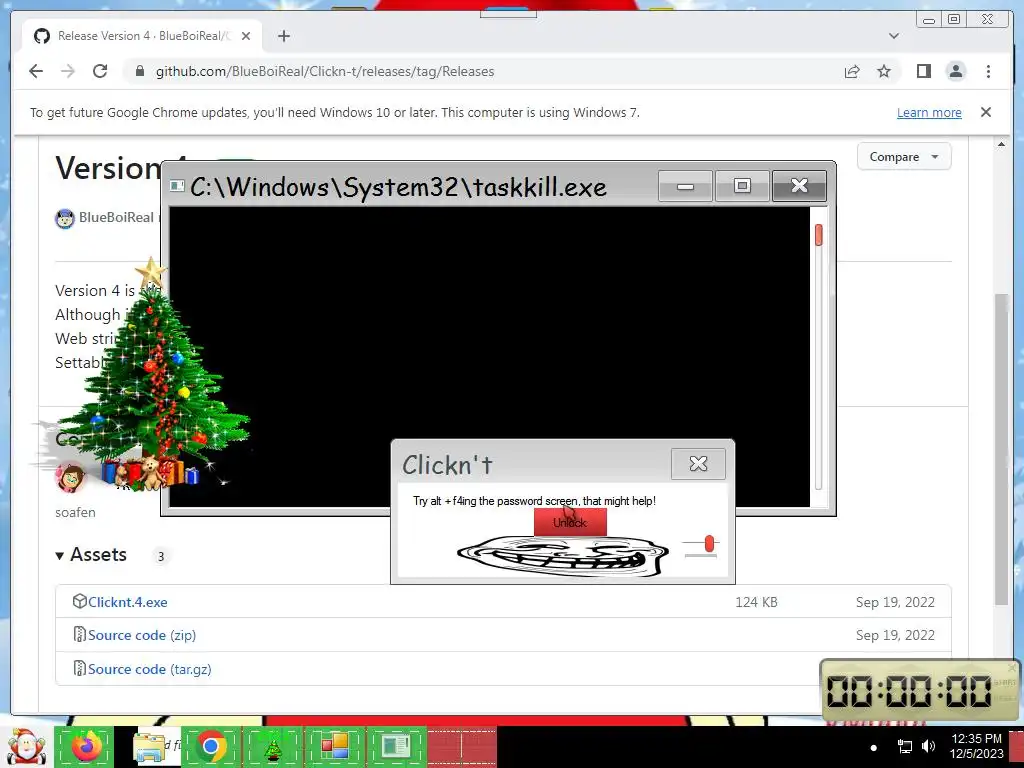Open the Chrome profile avatar menu

tap(955, 71)
